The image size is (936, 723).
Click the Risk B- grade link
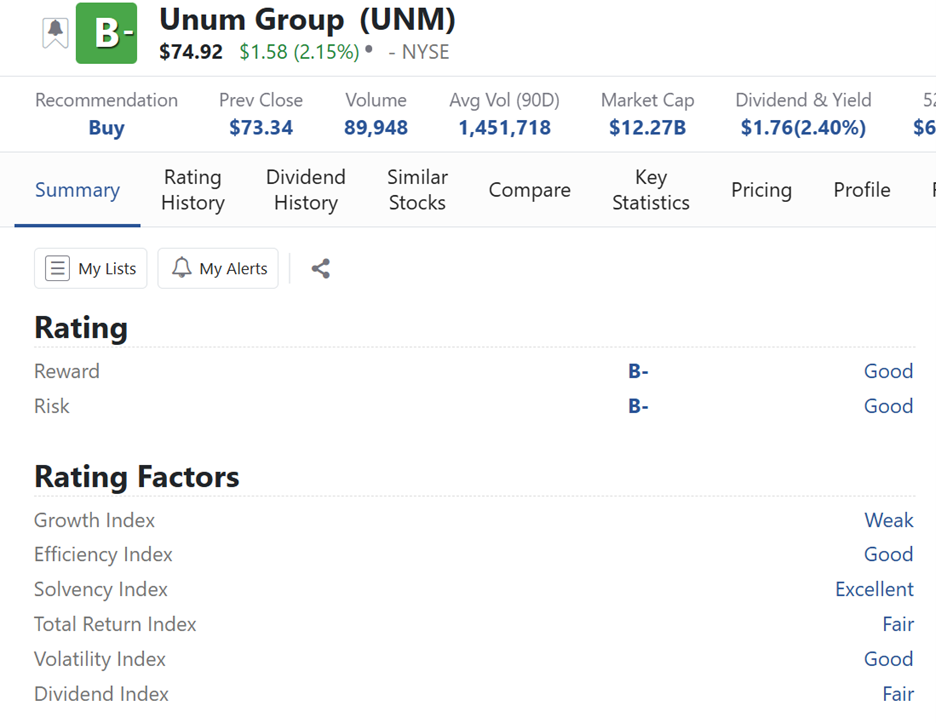coord(638,406)
